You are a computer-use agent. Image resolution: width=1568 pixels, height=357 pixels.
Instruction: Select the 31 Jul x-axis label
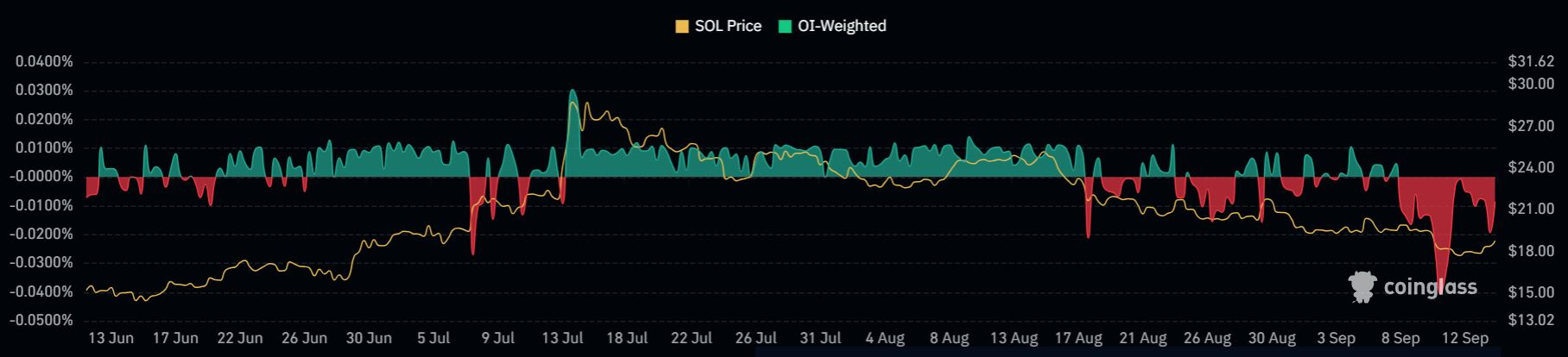click(819, 338)
